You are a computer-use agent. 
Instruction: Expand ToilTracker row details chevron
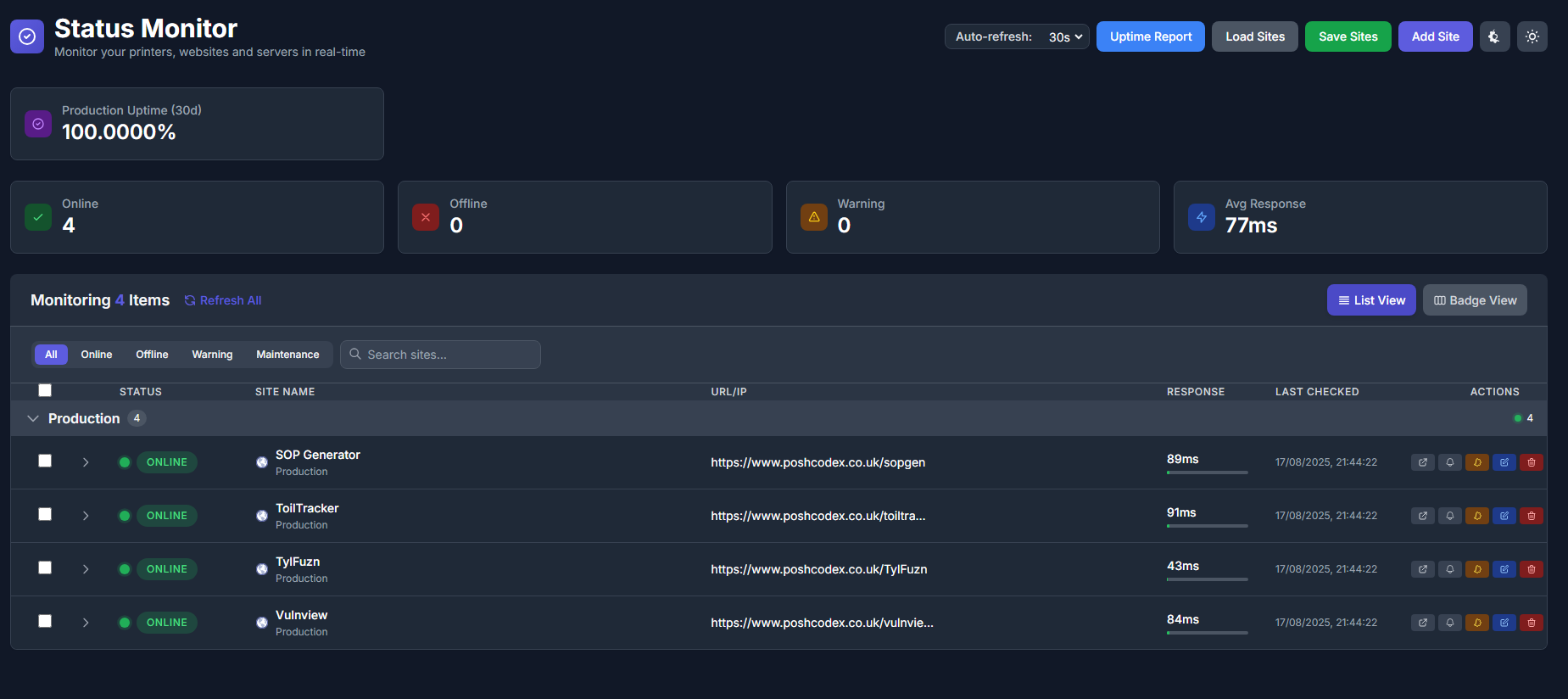coord(86,516)
